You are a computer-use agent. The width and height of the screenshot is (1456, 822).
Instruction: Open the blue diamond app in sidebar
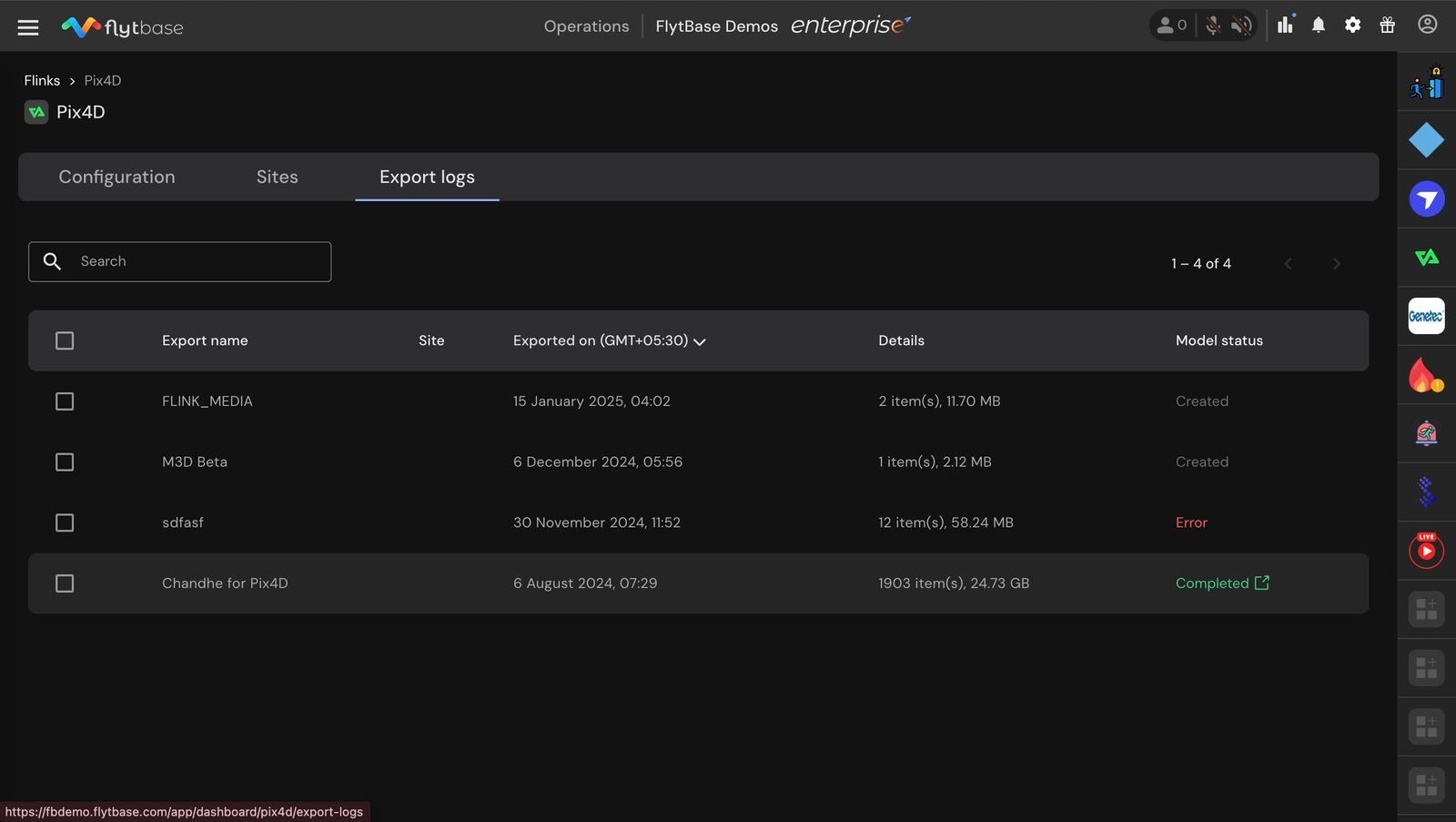click(x=1427, y=140)
